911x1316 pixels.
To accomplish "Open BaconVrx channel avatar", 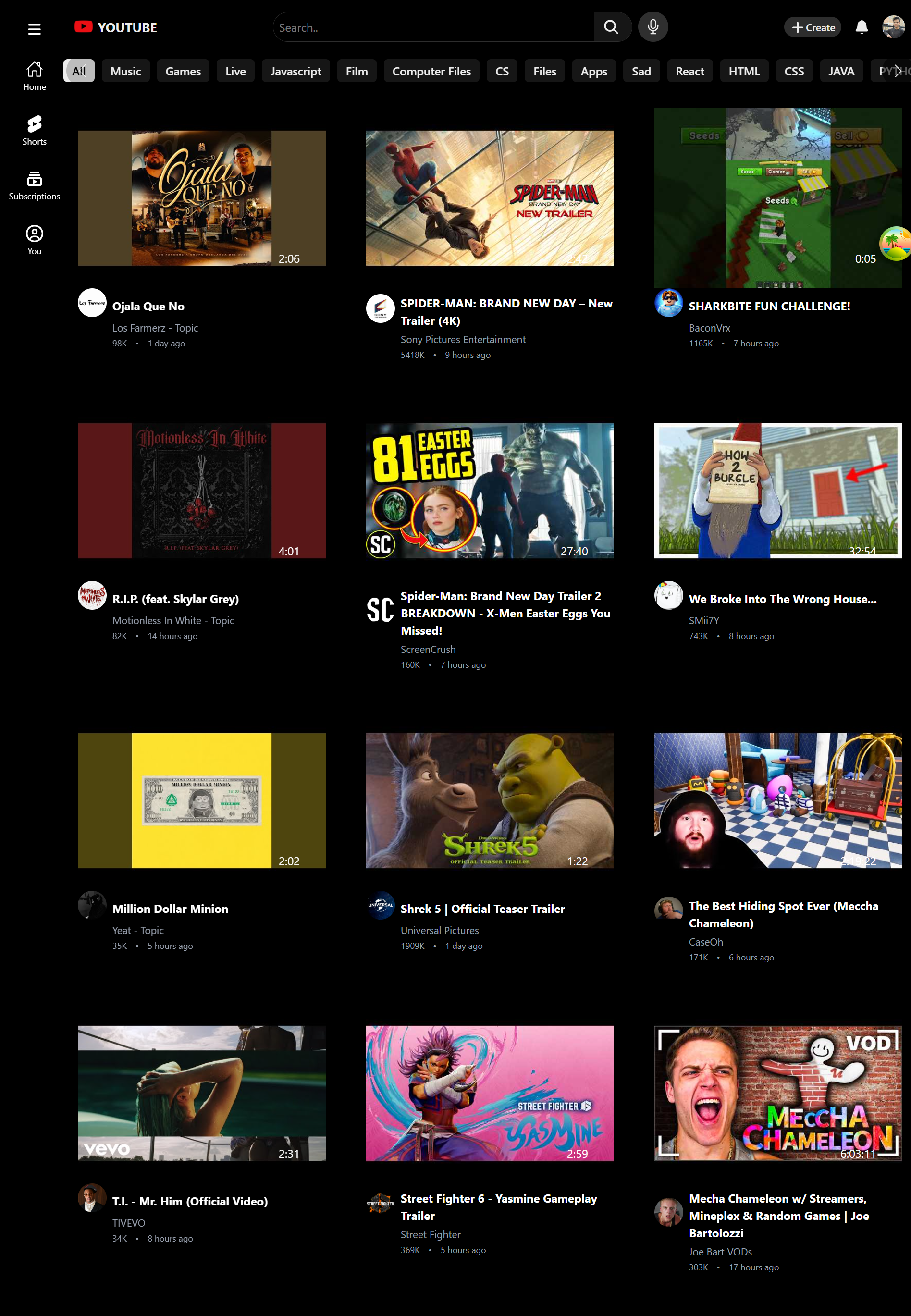I will click(x=668, y=303).
